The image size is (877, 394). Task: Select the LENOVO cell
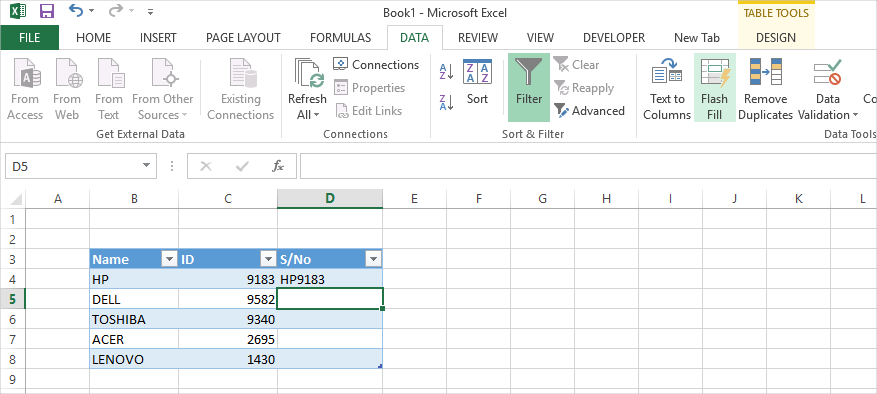click(x=134, y=359)
